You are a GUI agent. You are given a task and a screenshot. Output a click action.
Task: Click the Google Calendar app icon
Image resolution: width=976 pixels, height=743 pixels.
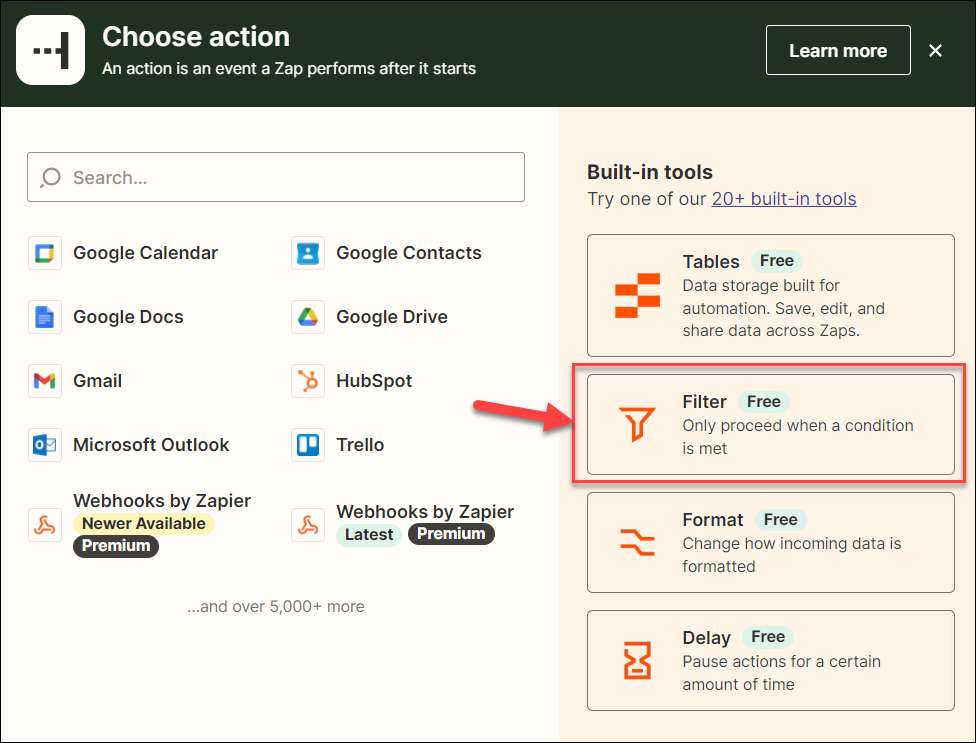(x=45, y=253)
